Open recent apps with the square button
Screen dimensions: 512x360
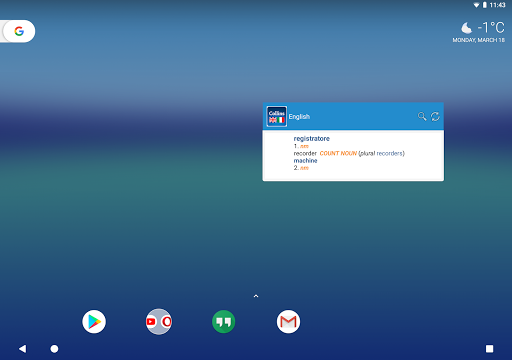pyautogui.click(x=489, y=349)
